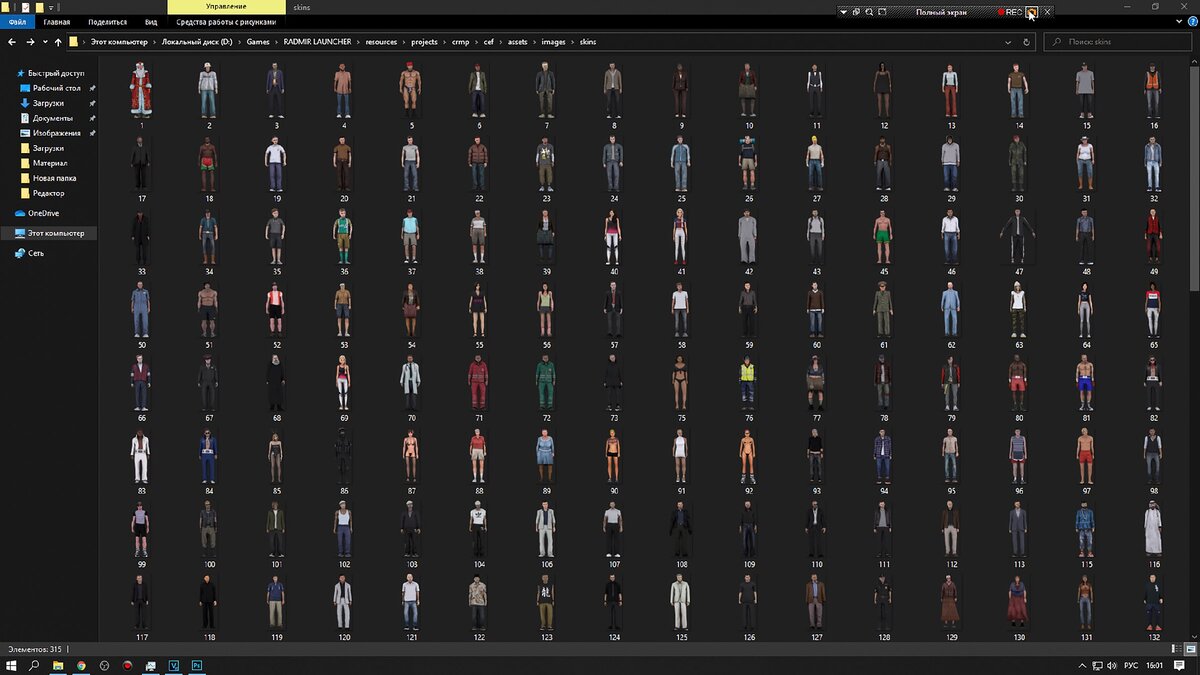Image resolution: width=1200 pixels, height=675 pixels.
Task: Open the recorder toolbar dropdown arrow
Action: coord(843,12)
